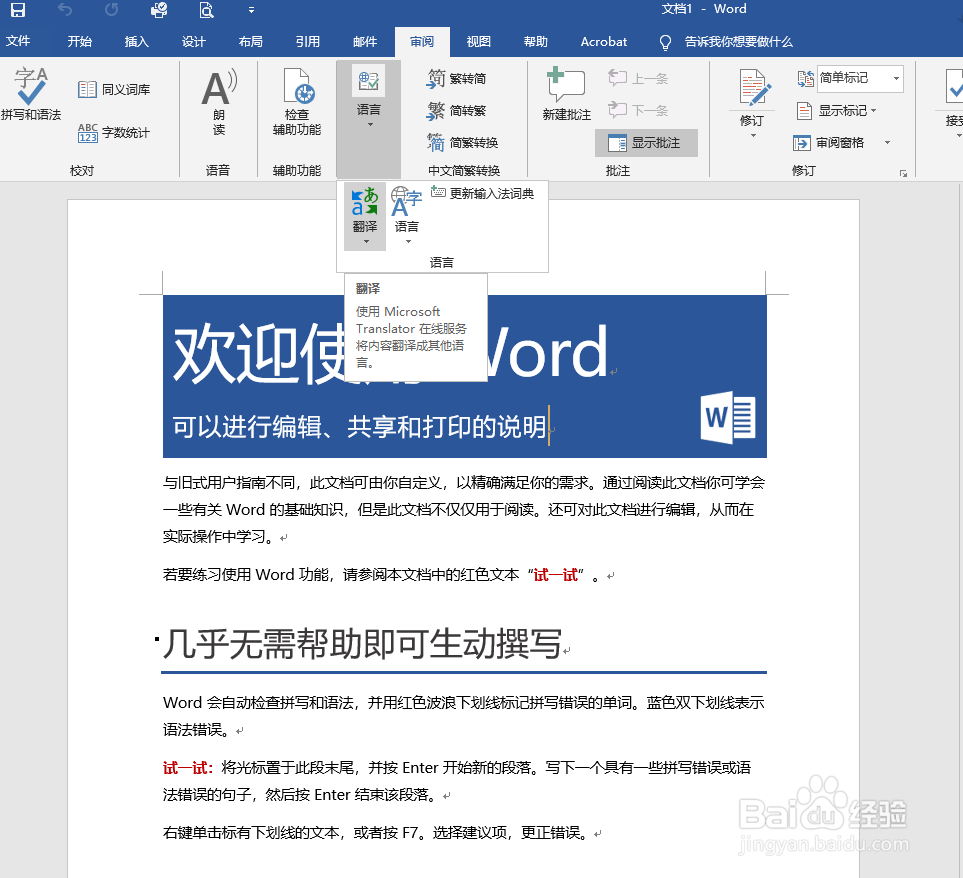This screenshot has height=878, width=963.
Task: Click the subtitle 可以进行编辑、共享和打印的说明
Action: (x=360, y=427)
